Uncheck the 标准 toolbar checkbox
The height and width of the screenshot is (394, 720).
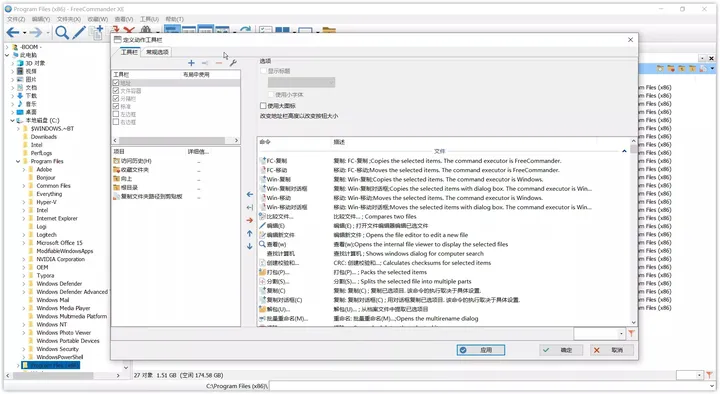(116, 106)
